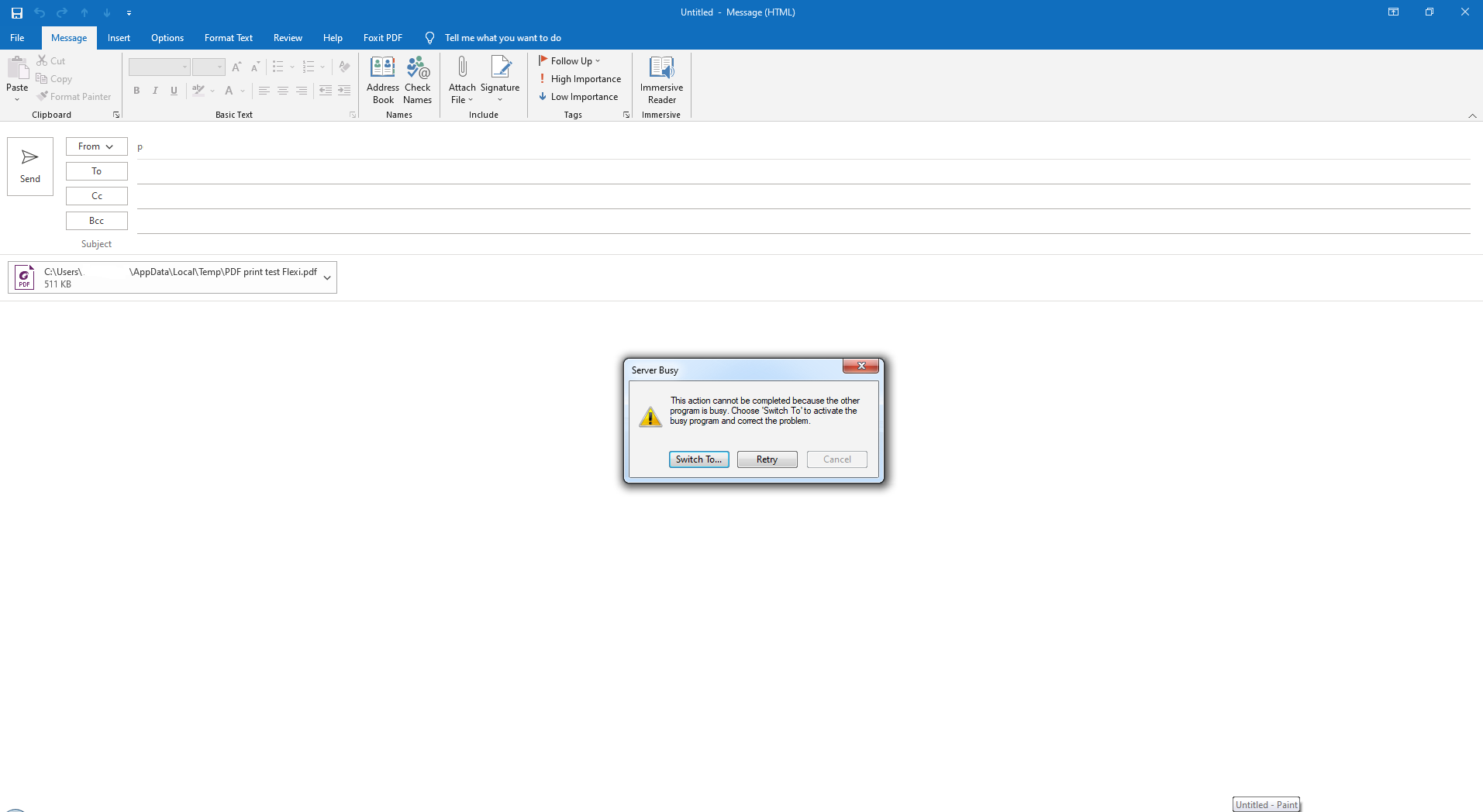This screenshot has height=812, width=1483.
Task: Toggle Bold formatting
Action: (136, 91)
